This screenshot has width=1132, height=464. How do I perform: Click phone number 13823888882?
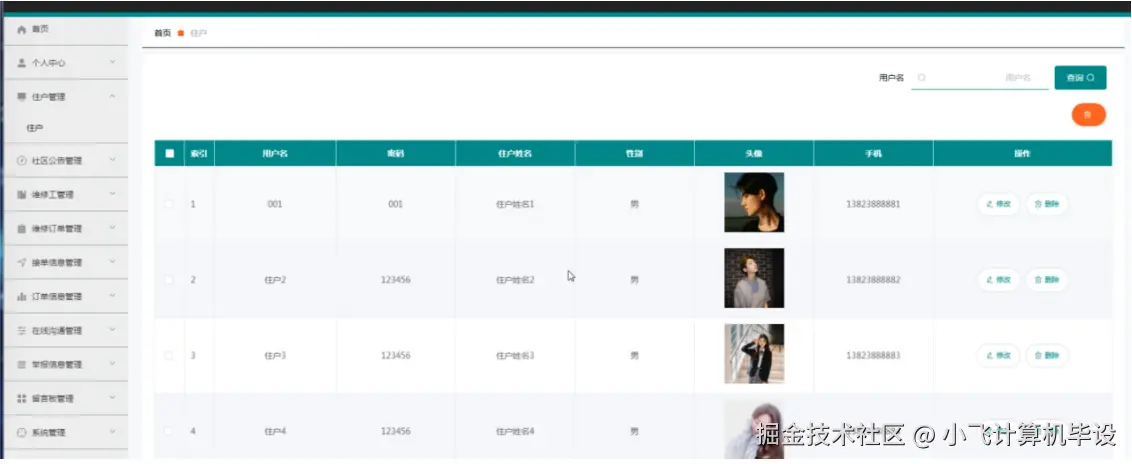click(x=874, y=280)
